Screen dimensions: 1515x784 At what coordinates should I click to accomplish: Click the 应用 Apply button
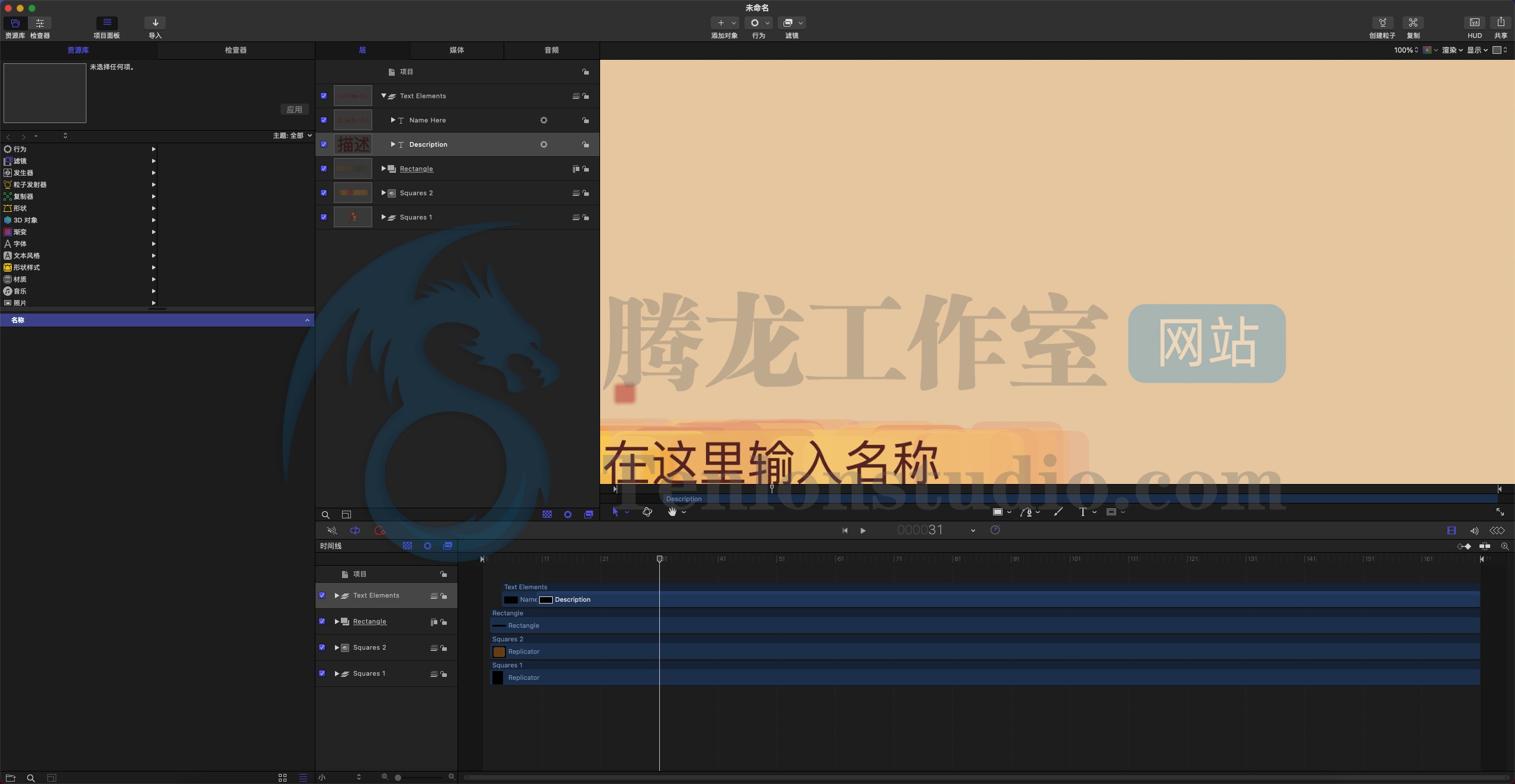[294, 109]
